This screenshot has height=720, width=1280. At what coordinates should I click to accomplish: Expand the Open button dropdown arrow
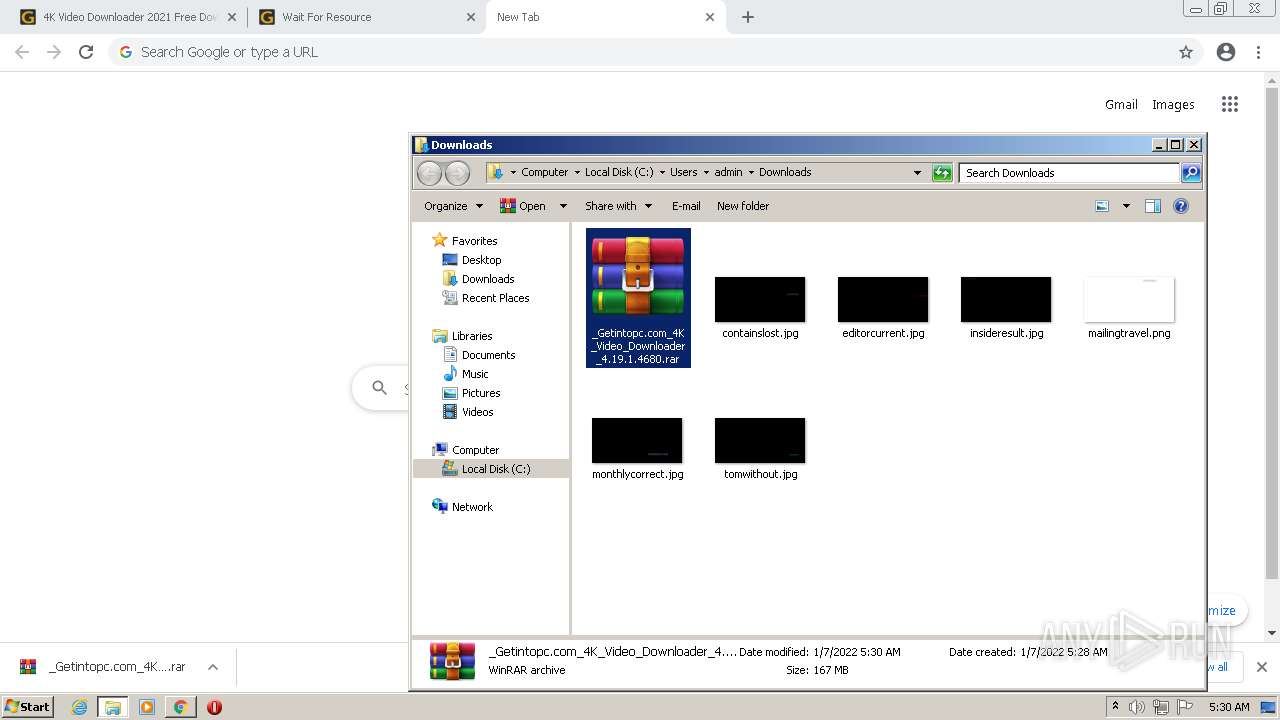[x=563, y=206]
